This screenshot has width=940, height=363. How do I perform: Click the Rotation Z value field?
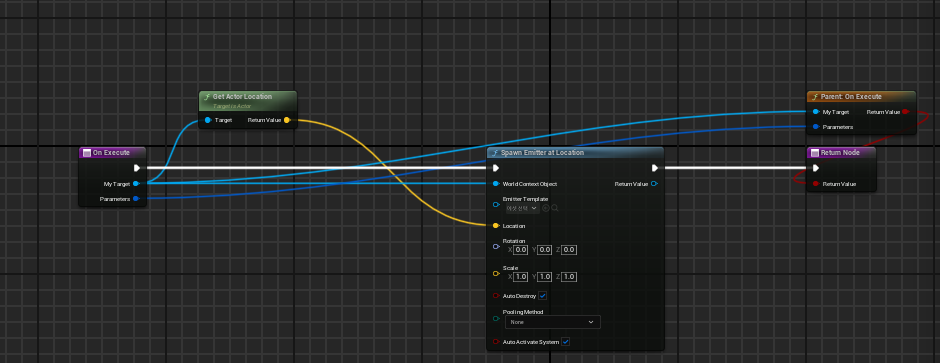pyautogui.click(x=569, y=250)
